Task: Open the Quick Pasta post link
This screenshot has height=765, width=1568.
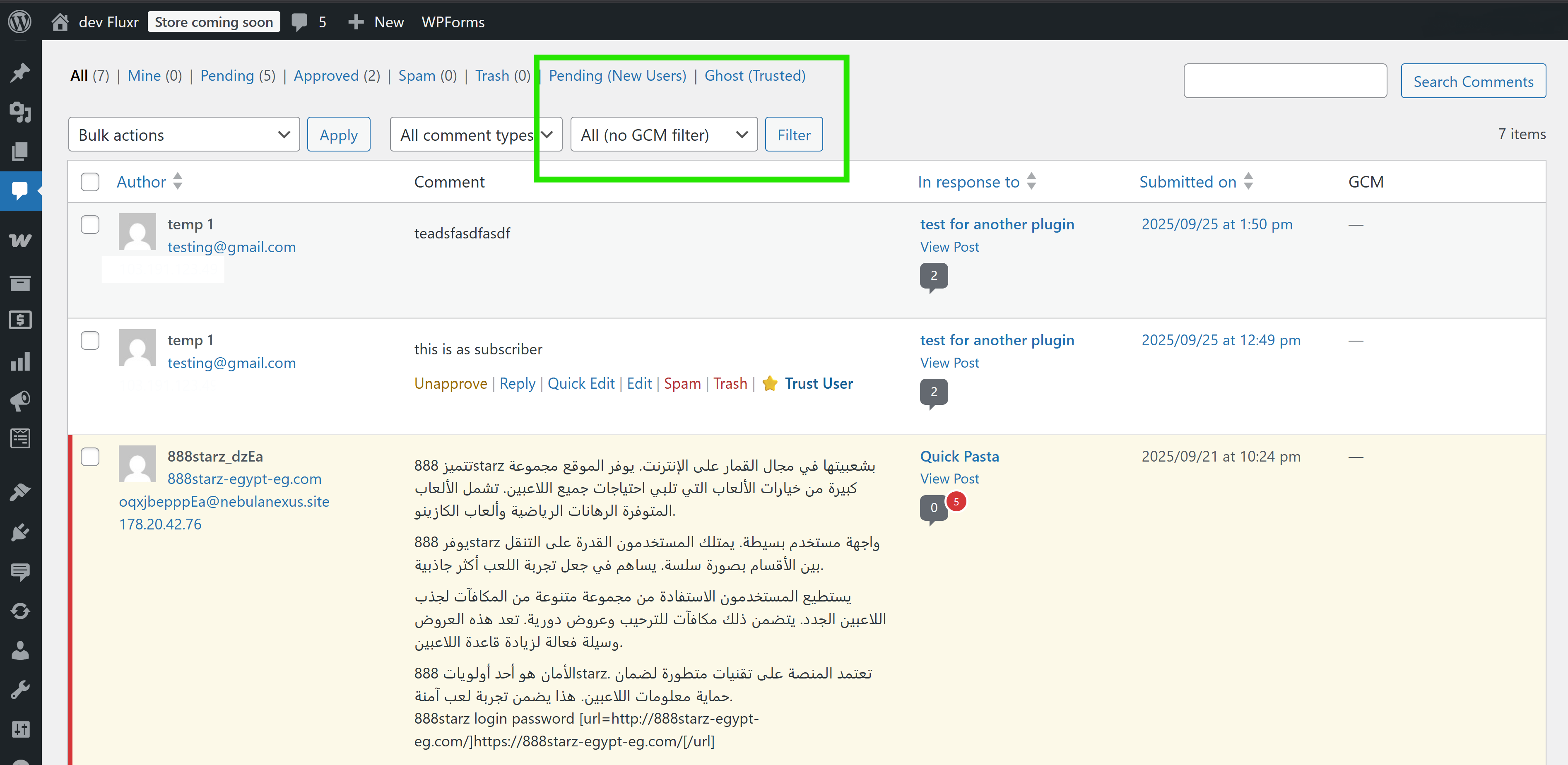Action: click(959, 456)
